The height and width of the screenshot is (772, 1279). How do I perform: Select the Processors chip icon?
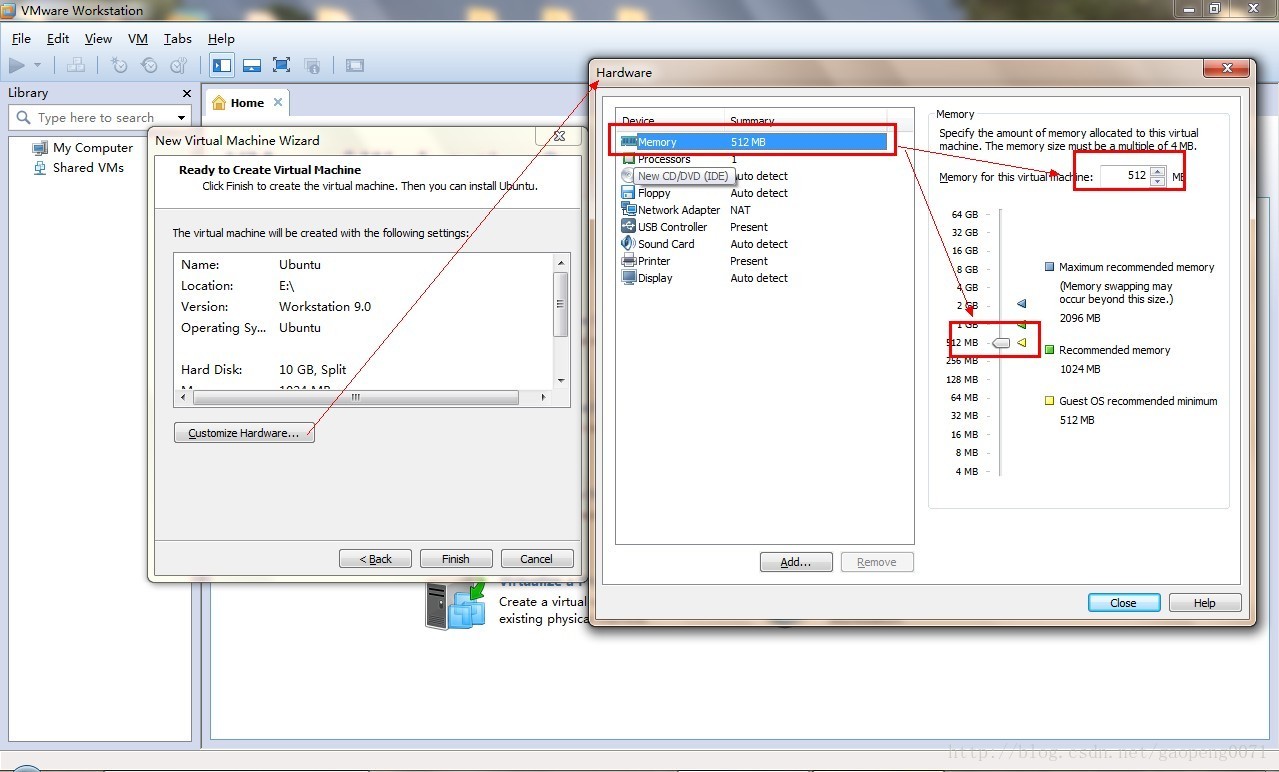[628, 159]
